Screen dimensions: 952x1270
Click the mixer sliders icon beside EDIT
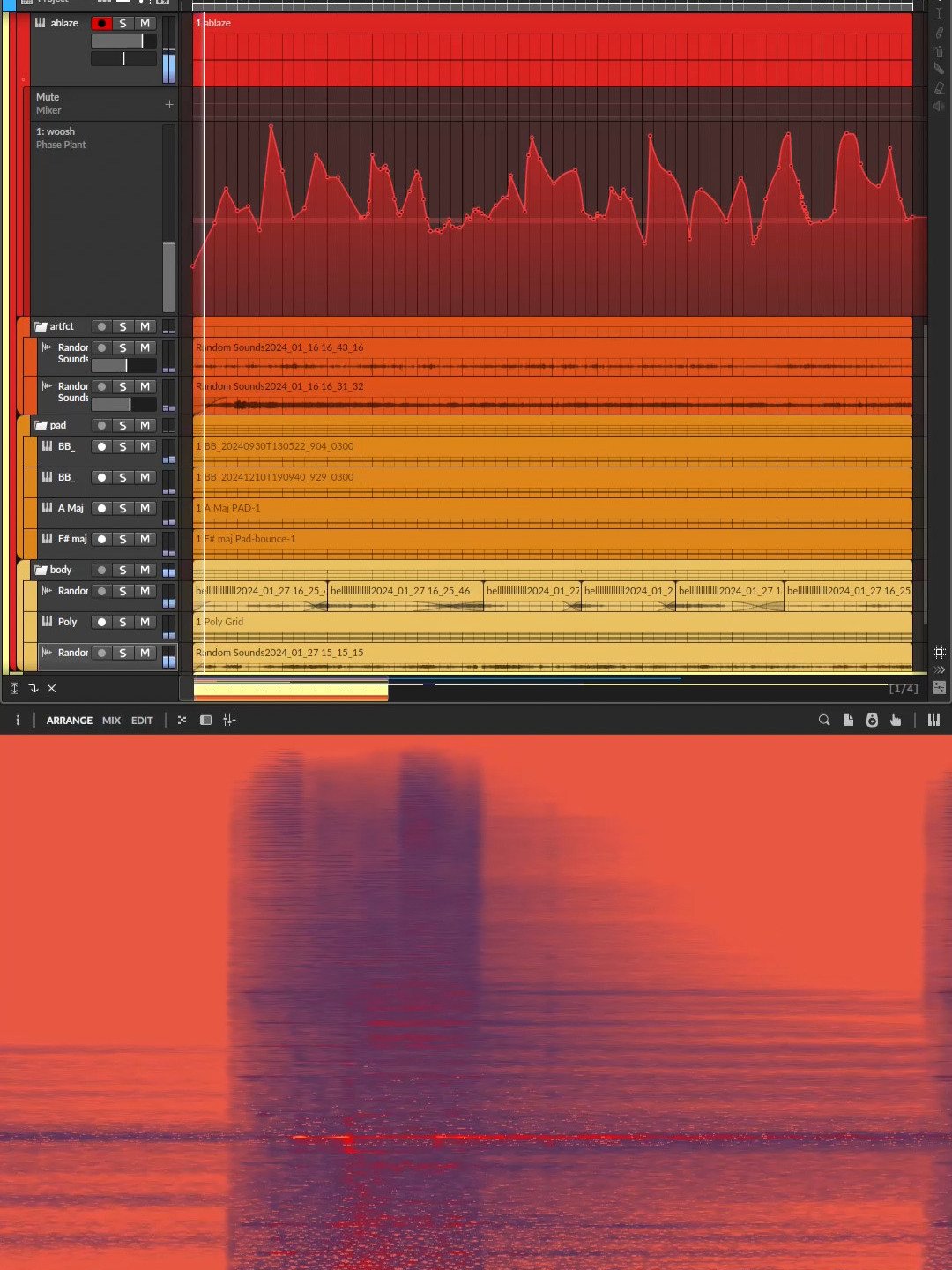[x=229, y=721]
